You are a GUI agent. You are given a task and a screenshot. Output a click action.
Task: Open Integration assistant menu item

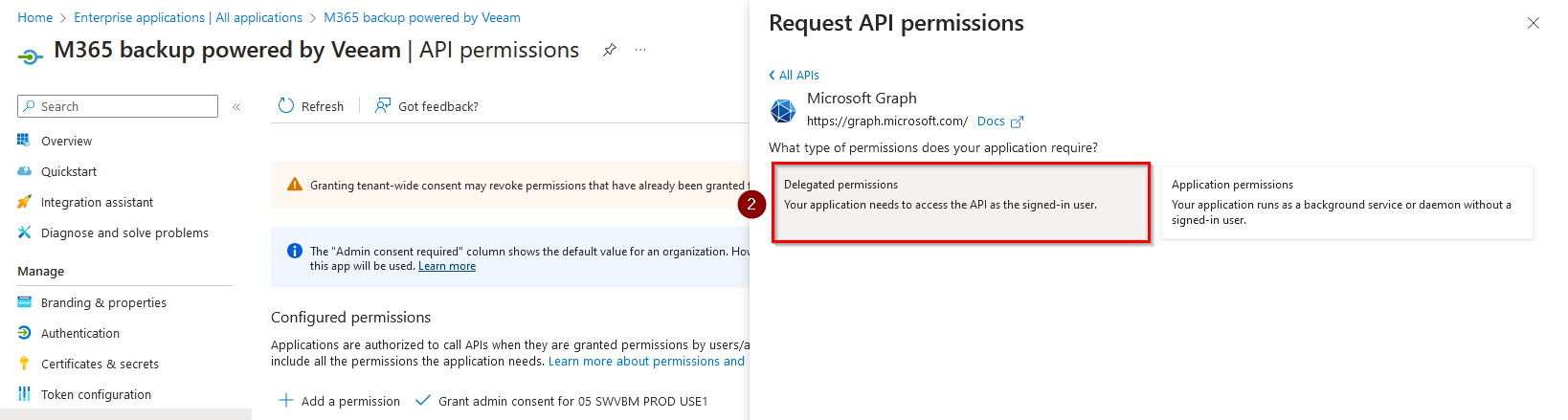tap(97, 202)
